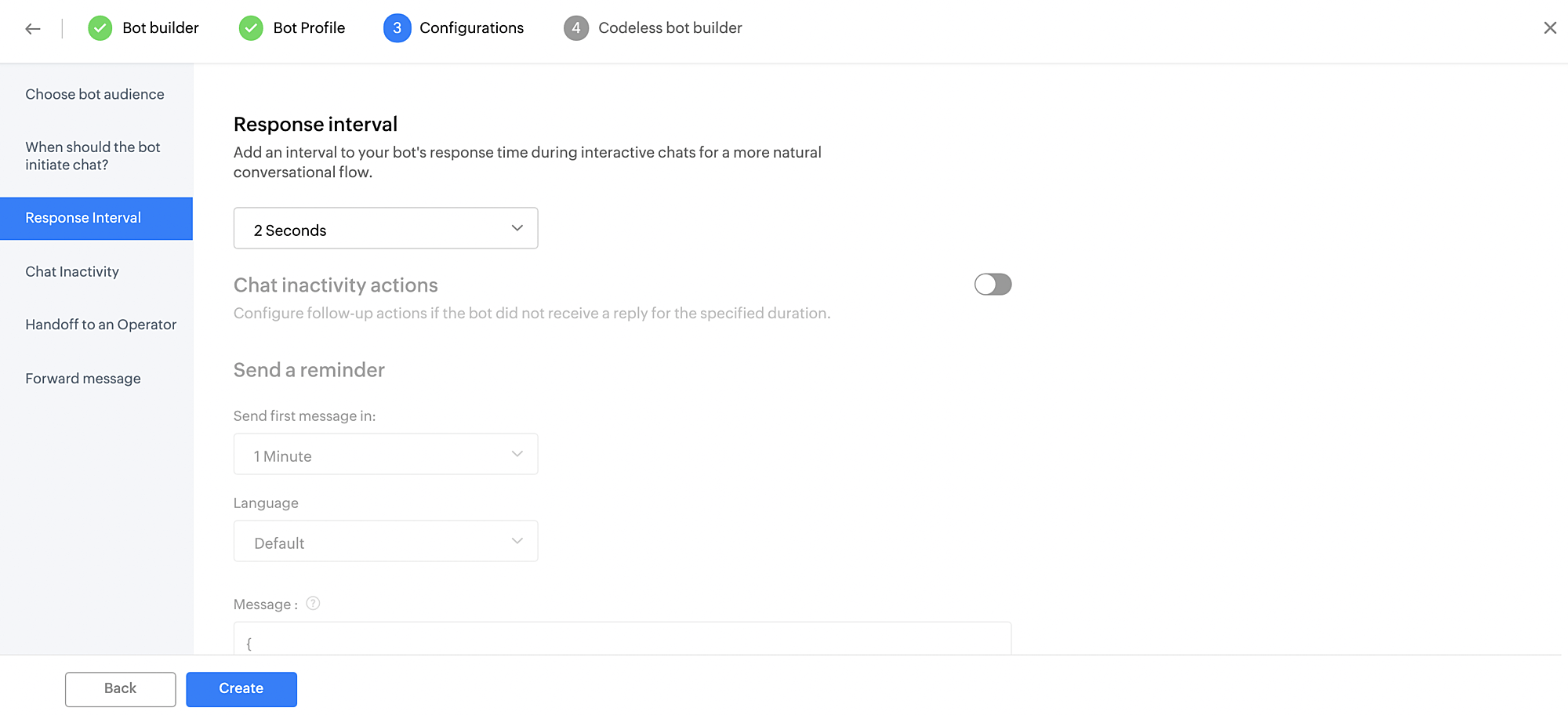Click the help icon next to Message
1568x715 pixels.
click(x=313, y=603)
